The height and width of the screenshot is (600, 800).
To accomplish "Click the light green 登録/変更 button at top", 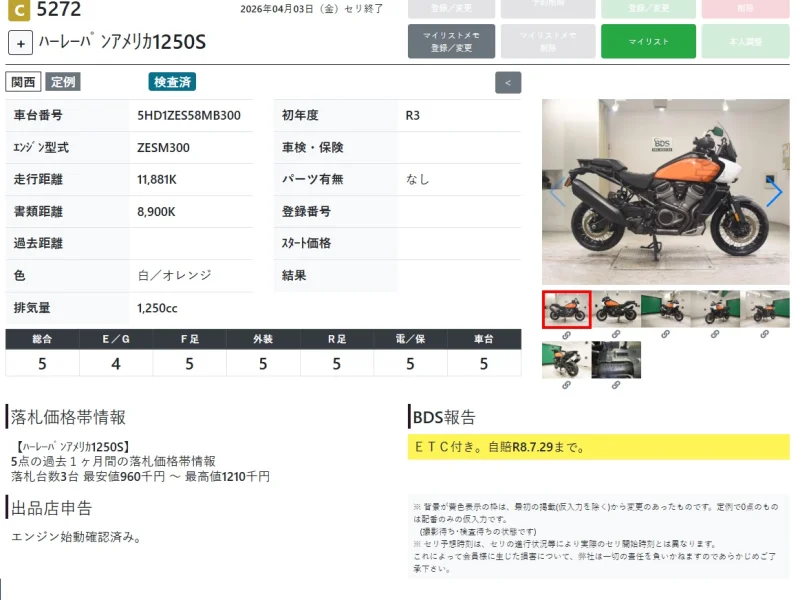I will tap(648, 9).
